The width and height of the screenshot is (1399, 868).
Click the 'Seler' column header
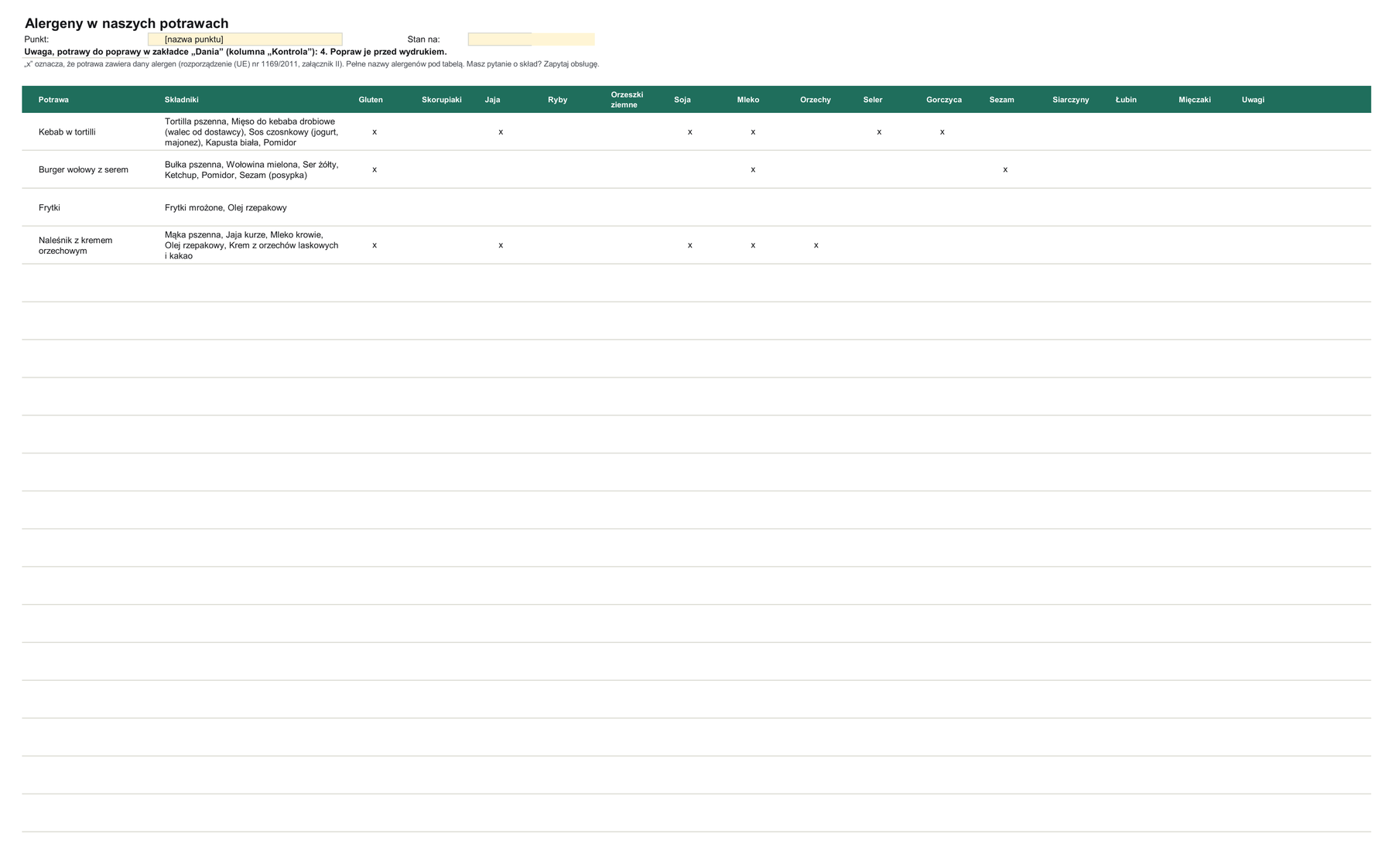[x=873, y=100]
